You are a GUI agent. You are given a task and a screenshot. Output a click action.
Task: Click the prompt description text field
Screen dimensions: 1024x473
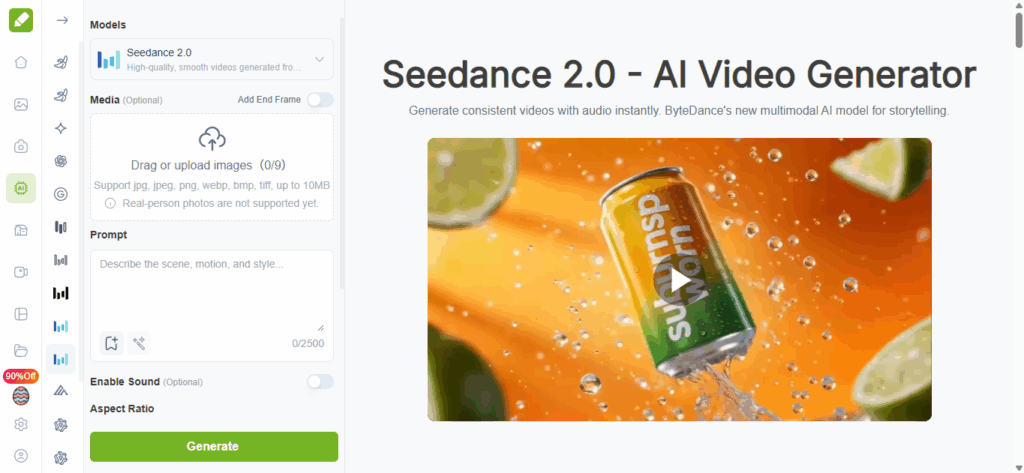tap(212, 291)
